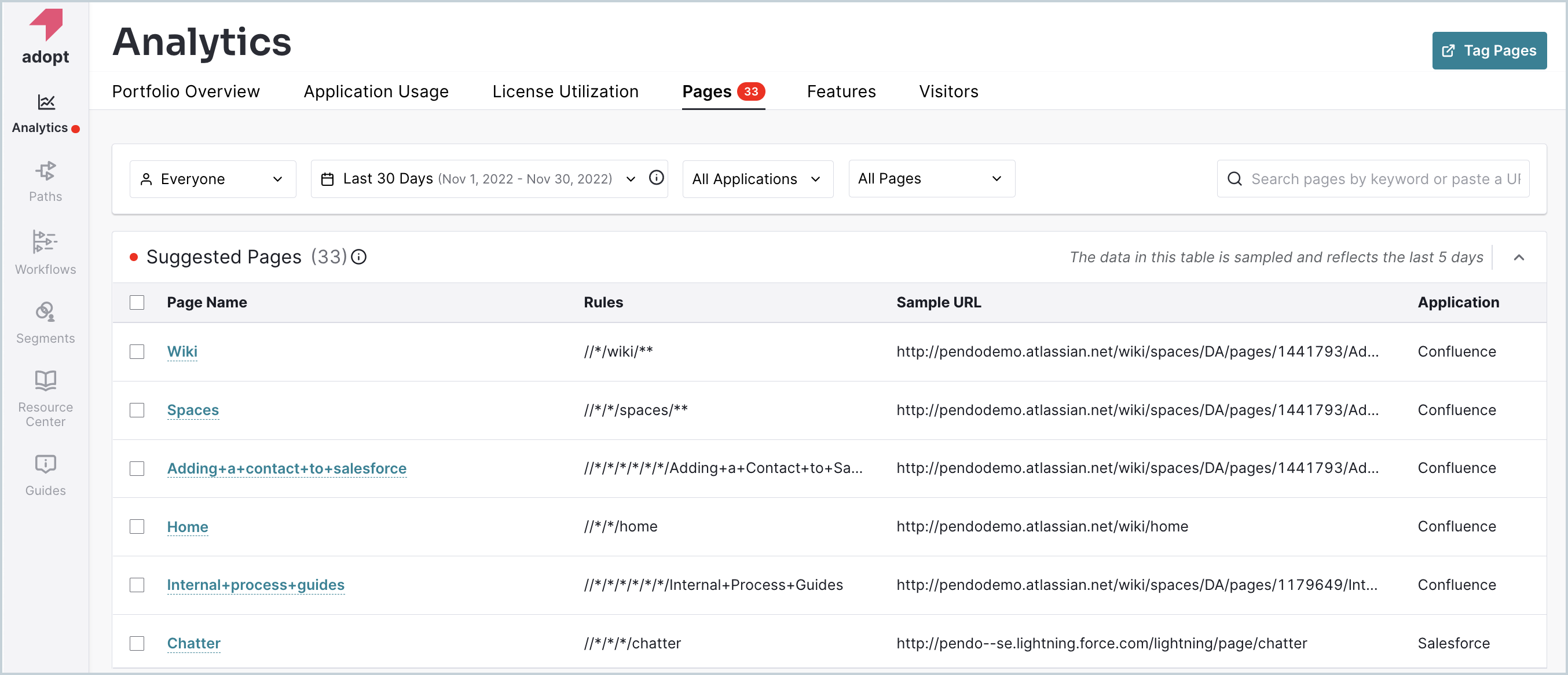Check the Spaces row checkbox

(137, 410)
